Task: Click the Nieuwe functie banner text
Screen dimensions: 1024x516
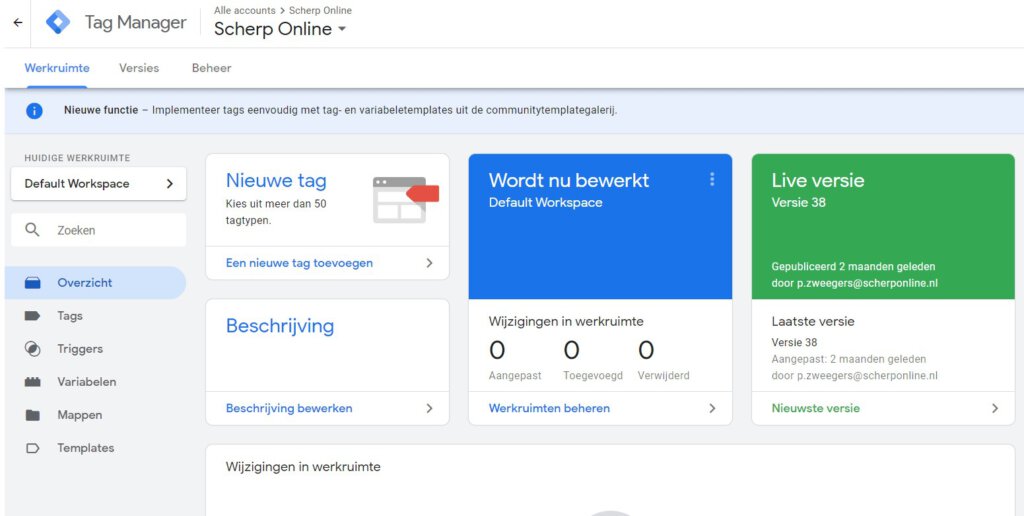Action: (x=340, y=110)
